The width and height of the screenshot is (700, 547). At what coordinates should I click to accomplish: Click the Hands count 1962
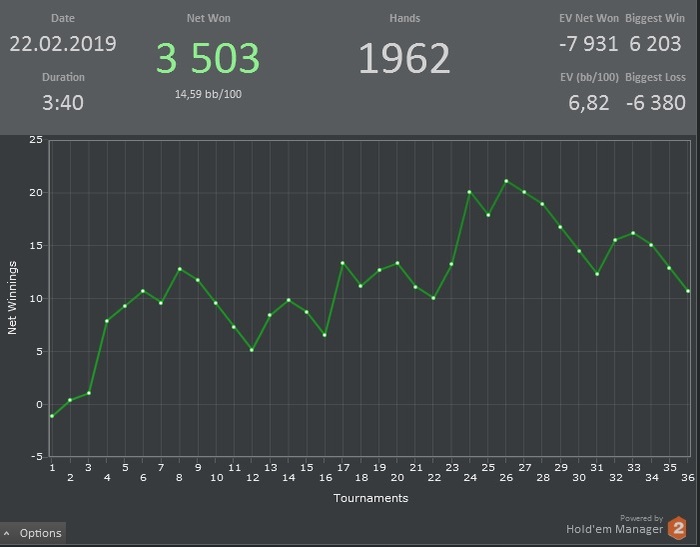coord(404,58)
